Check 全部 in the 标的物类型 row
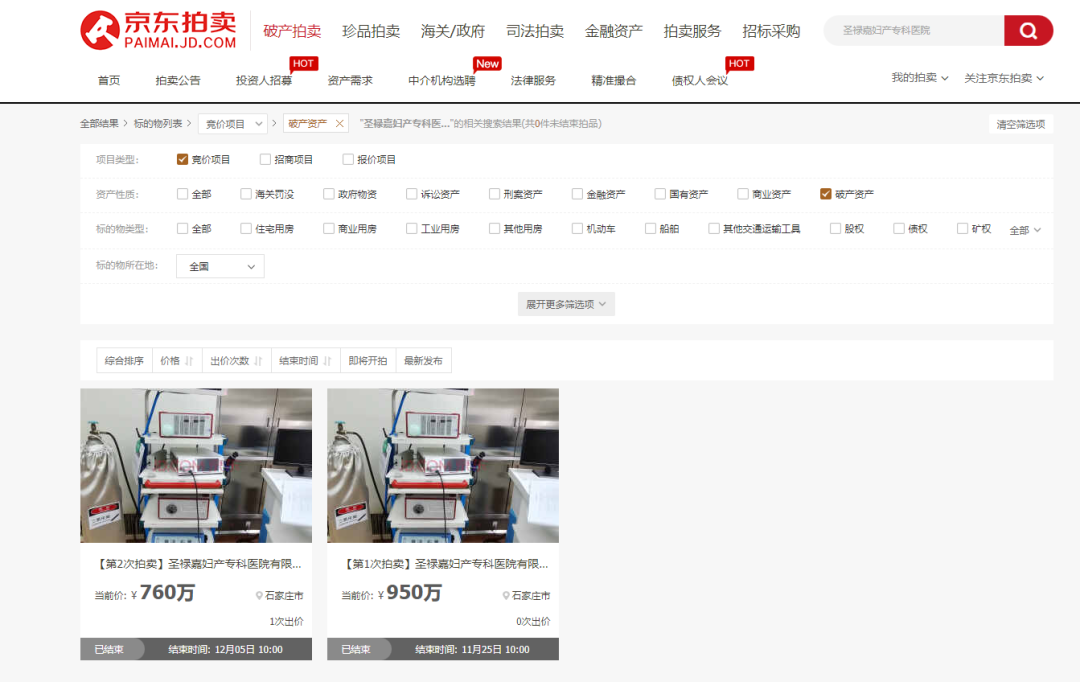This screenshot has height=682, width=1080. [183, 229]
